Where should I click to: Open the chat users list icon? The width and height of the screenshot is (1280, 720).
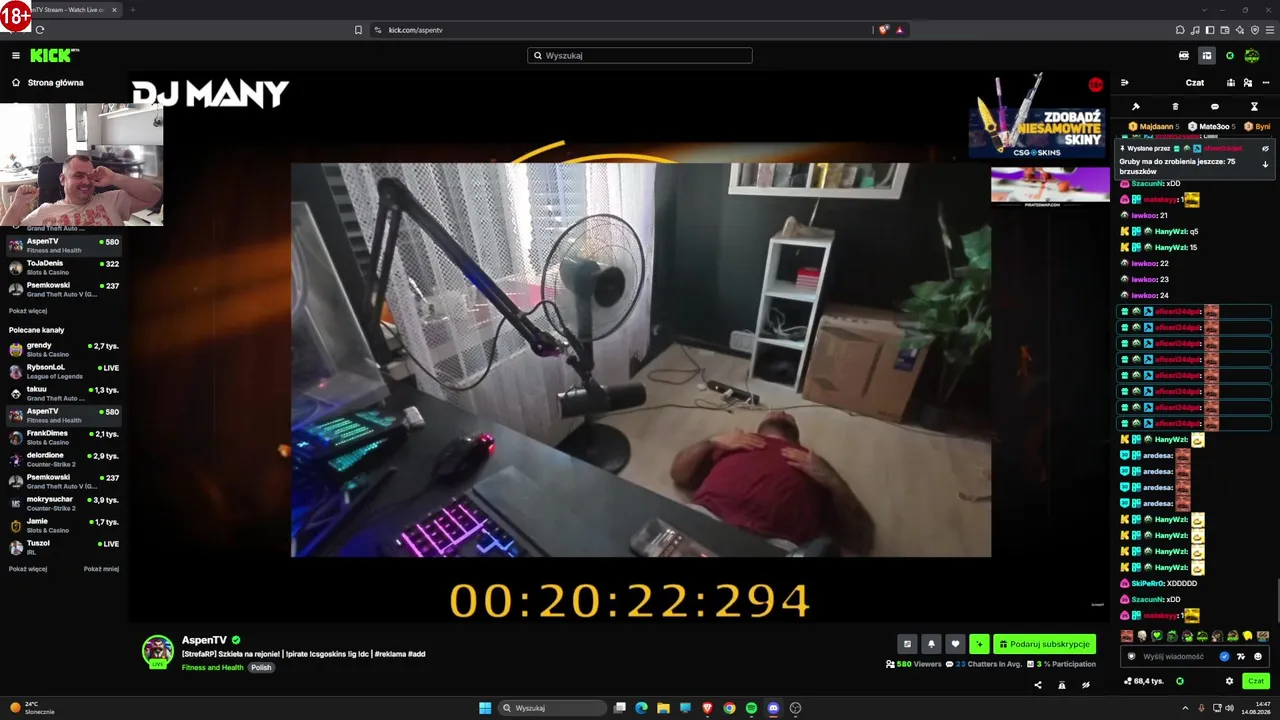point(1248,83)
